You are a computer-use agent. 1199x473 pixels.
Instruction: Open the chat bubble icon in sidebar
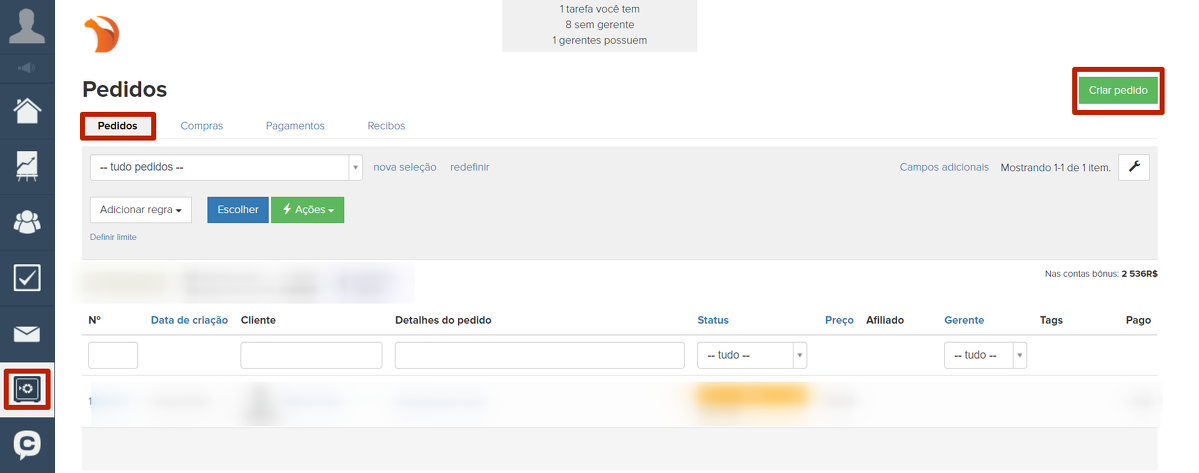pos(27,444)
